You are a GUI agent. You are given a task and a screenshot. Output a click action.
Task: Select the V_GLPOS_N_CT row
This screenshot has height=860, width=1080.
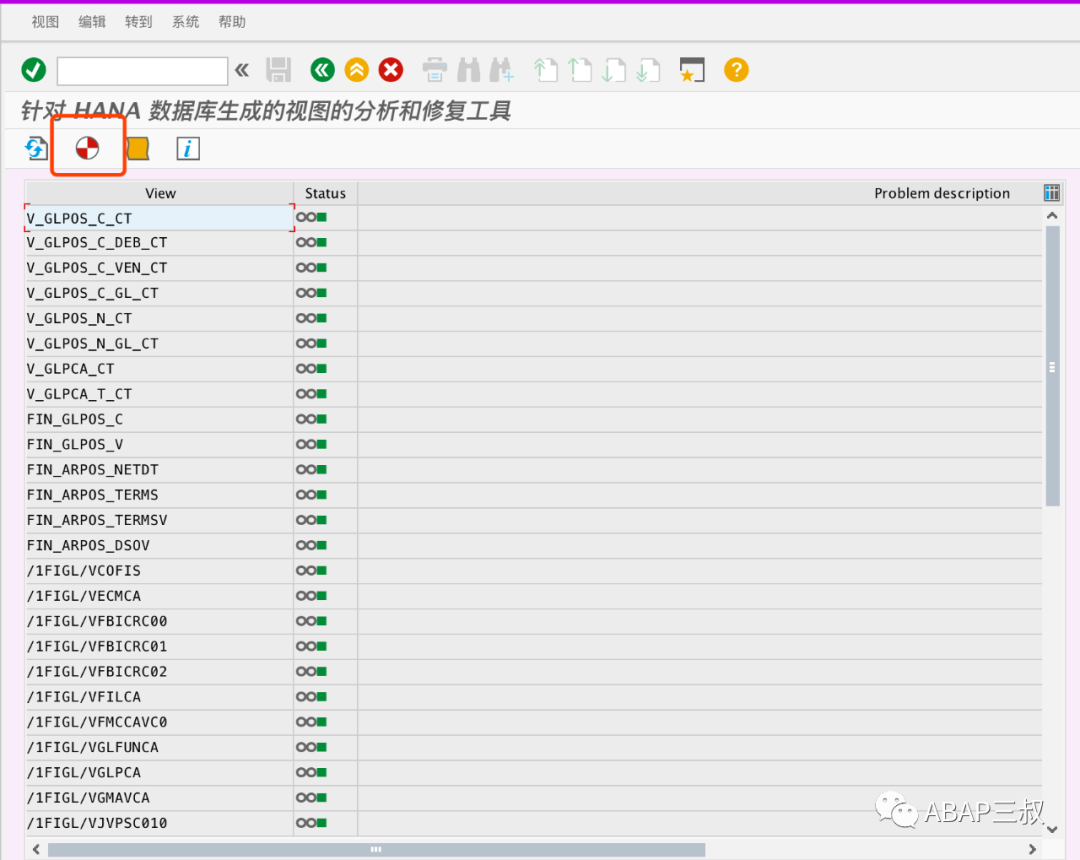point(533,318)
